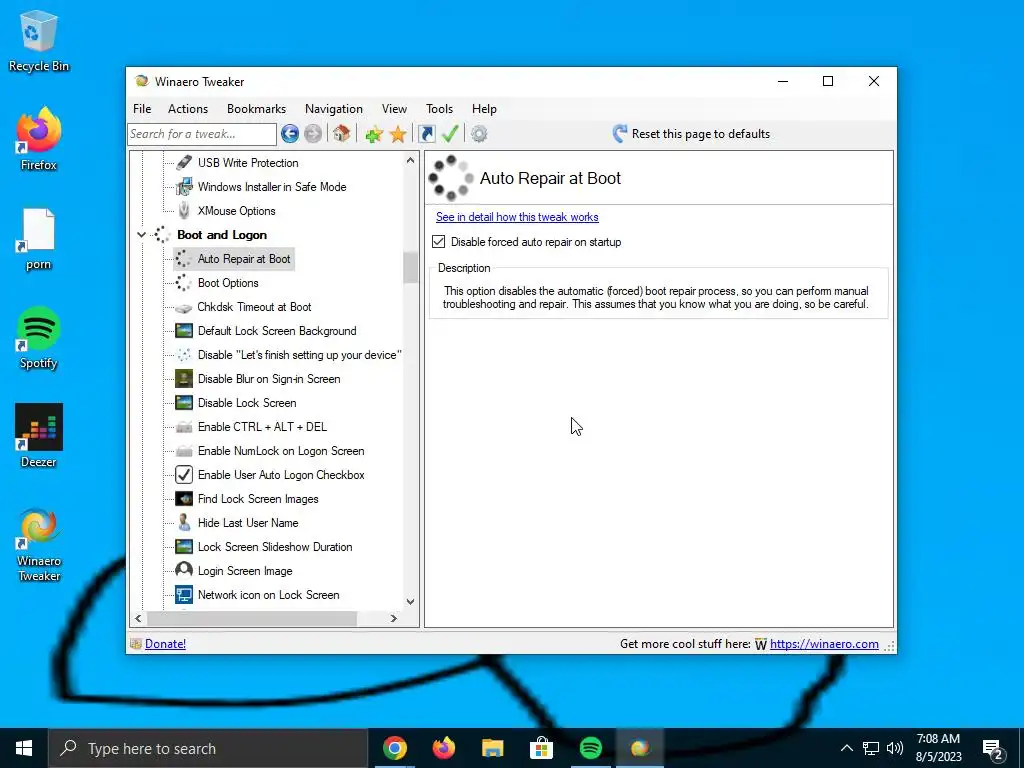The height and width of the screenshot is (768, 1024).
Task: Click the Winaero Tweaker desktop shortcut
Action: [x=39, y=545]
